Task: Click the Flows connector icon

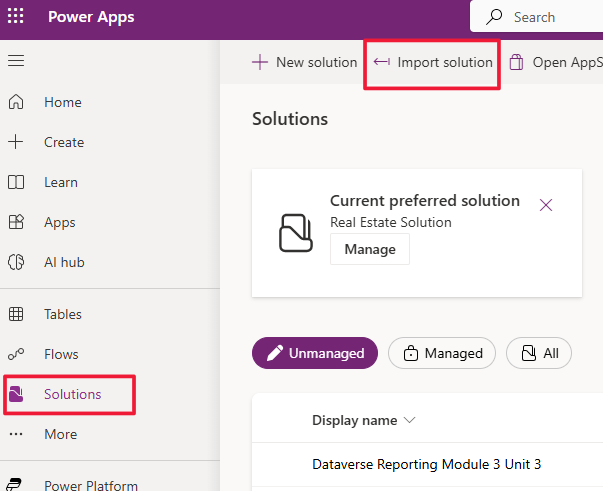Action: coord(16,354)
